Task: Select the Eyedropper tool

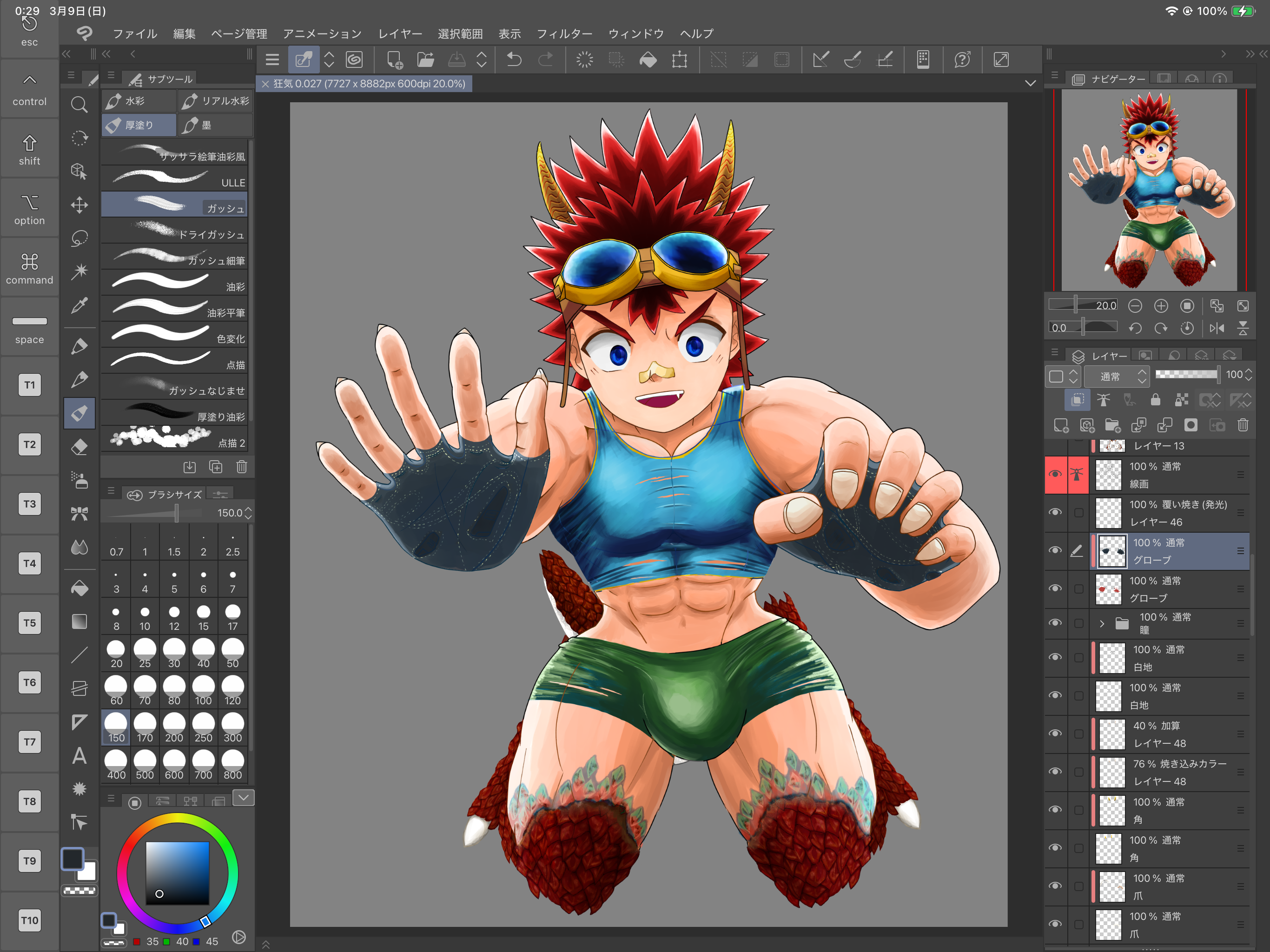Action: (x=79, y=305)
